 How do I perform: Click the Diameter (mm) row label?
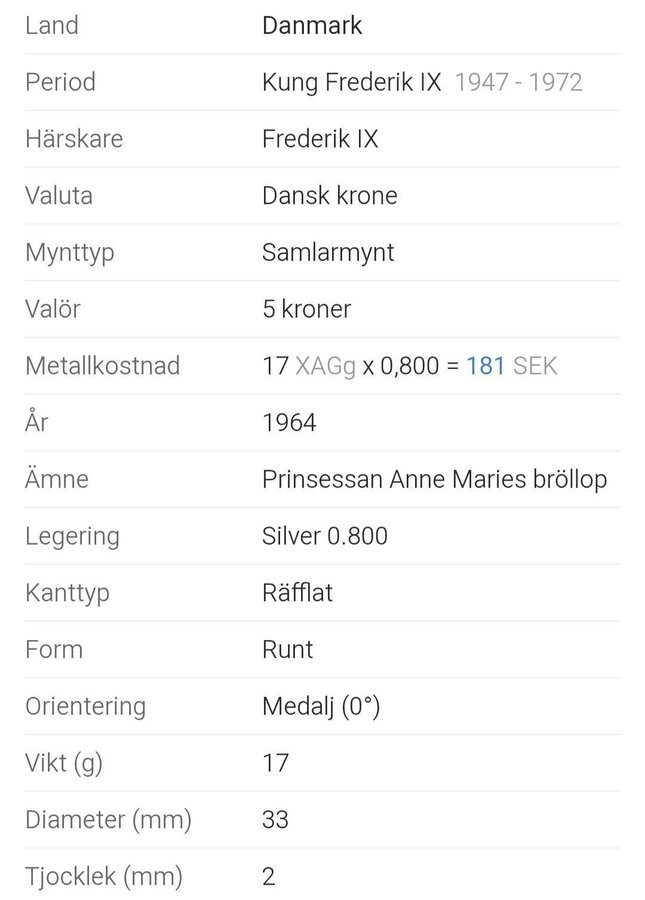click(x=108, y=820)
